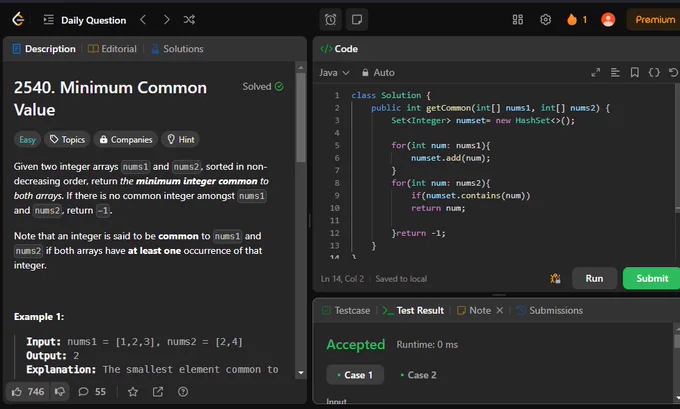
Task: Click the LeetCode logo icon
Action: click(18, 20)
